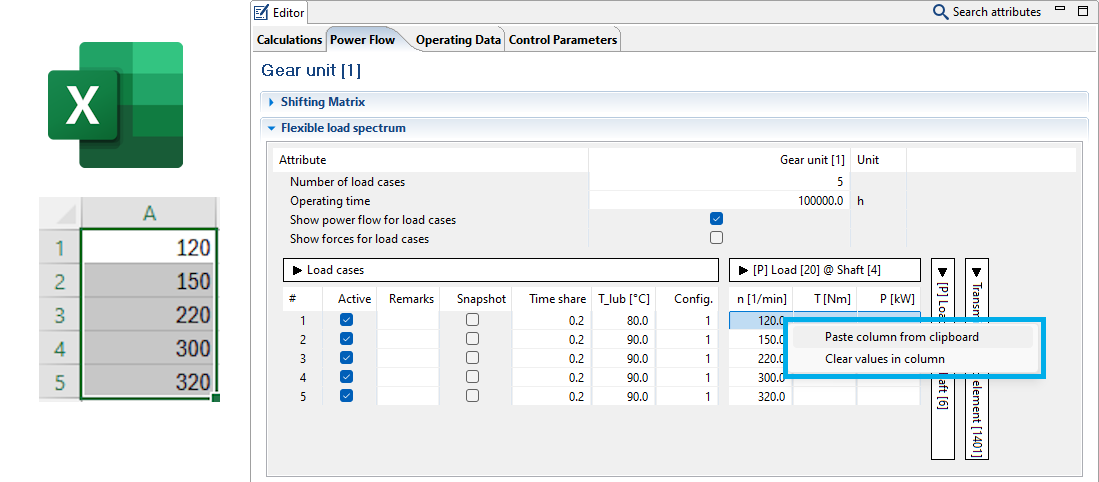Click the Editor tab pencil icon
This screenshot has width=1099, height=482.
[262, 13]
